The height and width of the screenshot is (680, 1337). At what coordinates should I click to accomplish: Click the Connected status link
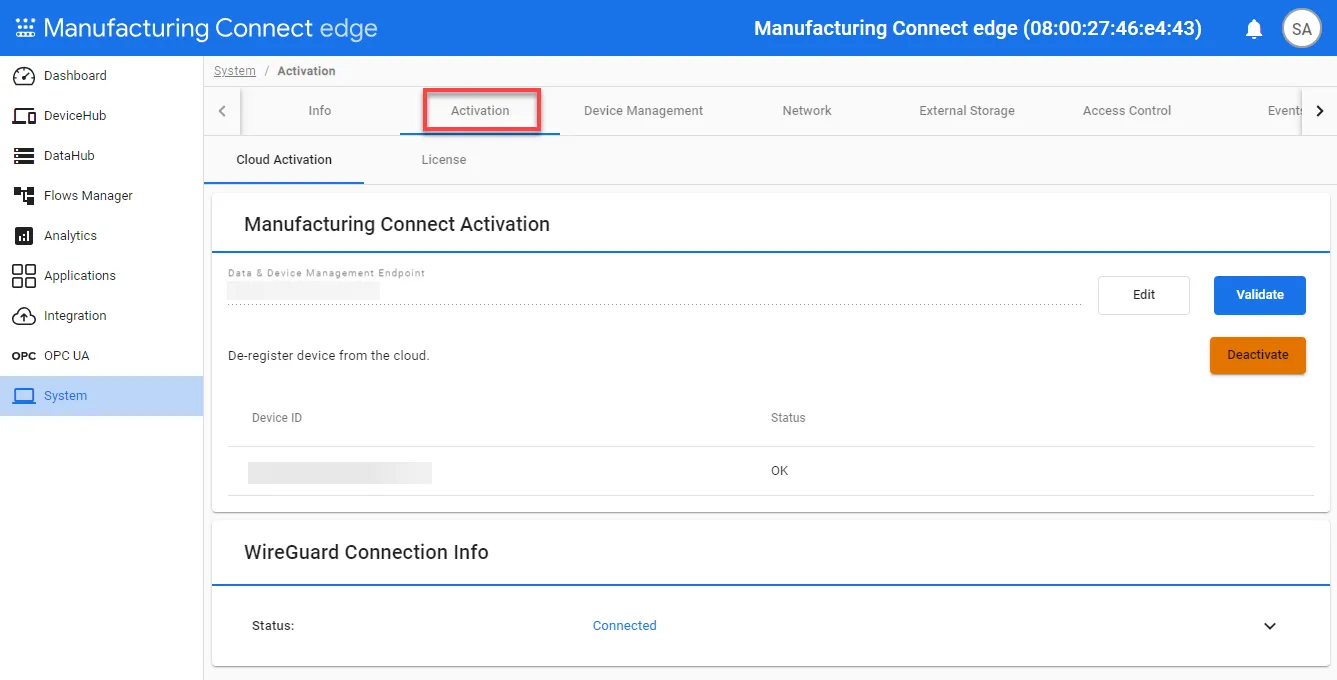tap(625, 626)
